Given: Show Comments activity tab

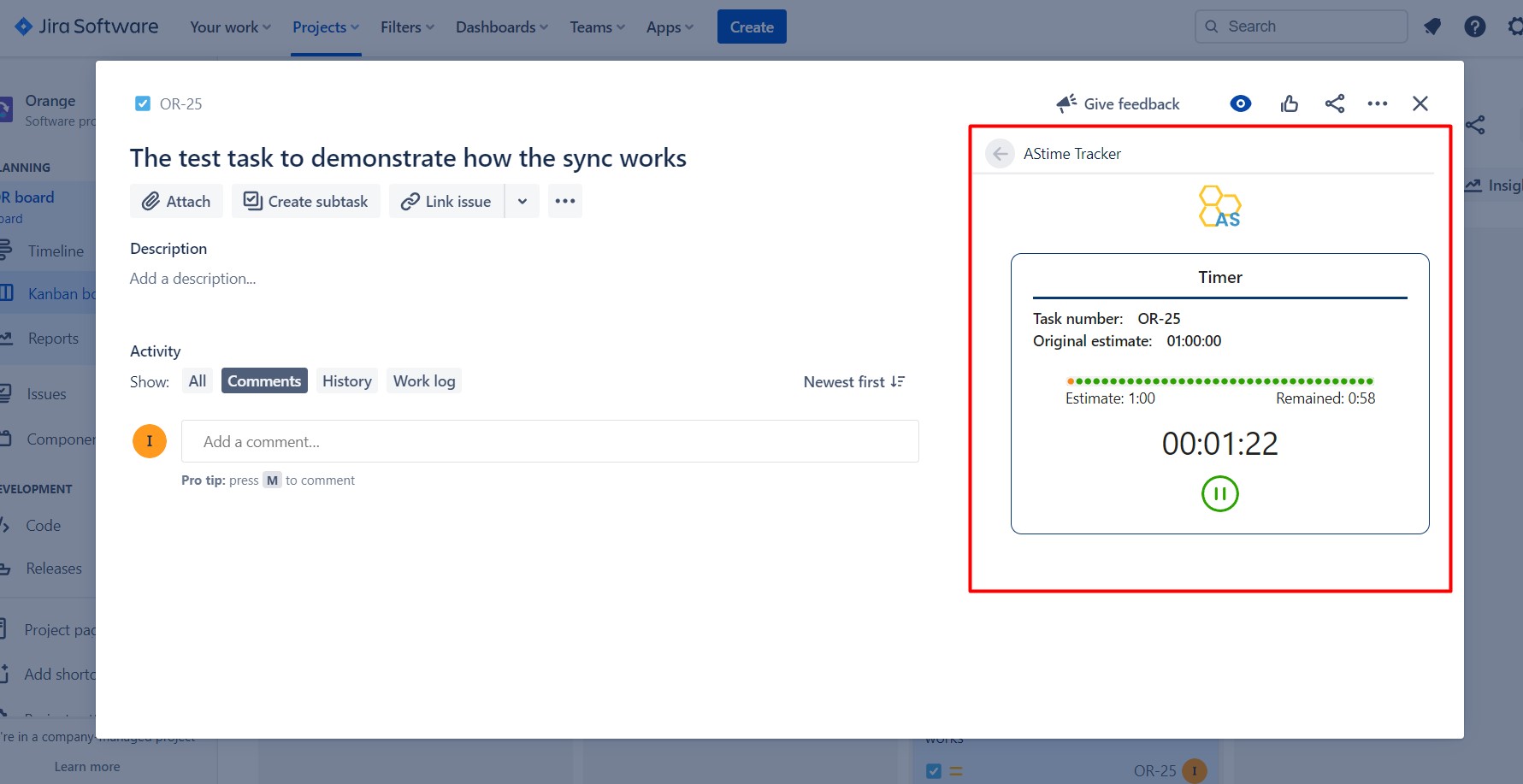Looking at the screenshot, I should [x=264, y=381].
